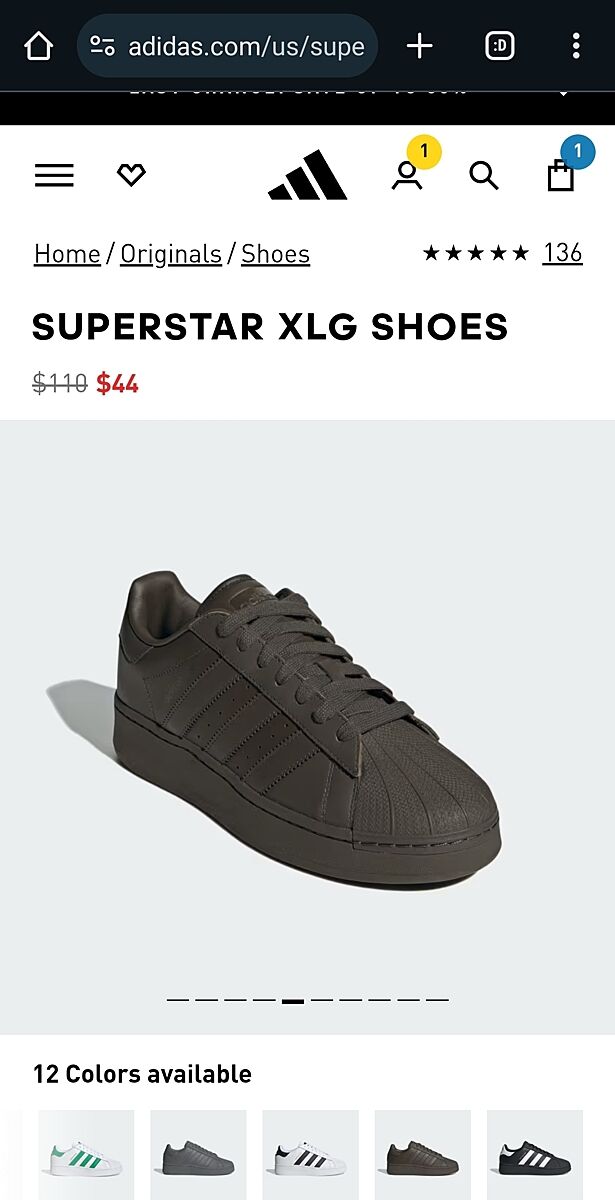The height and width of the screenshot is (1200, 615).
Task: Open the wishlist heart icon
Action: [x=131, y=176]
